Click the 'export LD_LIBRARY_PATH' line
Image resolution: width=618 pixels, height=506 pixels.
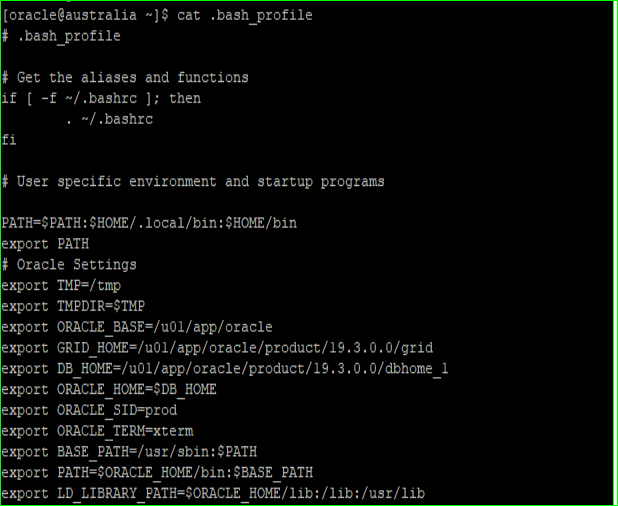[213, 493]
